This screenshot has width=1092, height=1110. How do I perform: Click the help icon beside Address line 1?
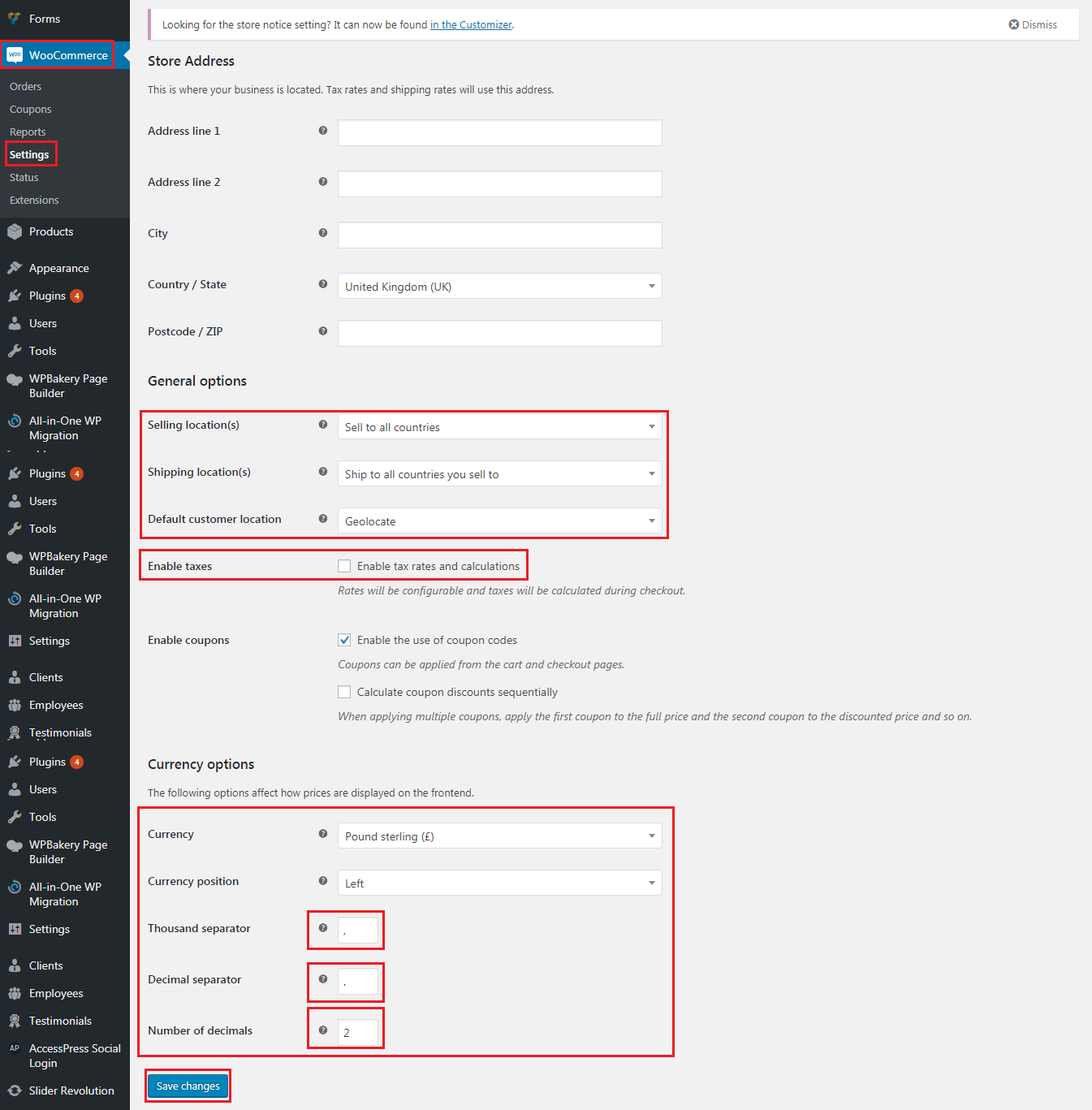(x=323, y=131)
